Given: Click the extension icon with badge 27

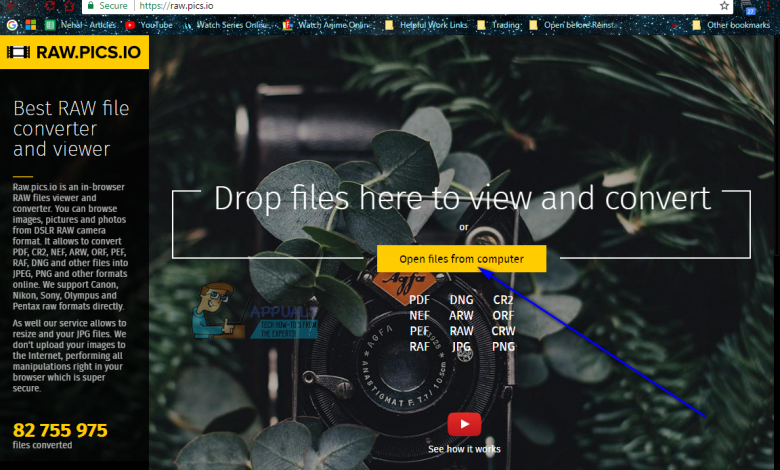Looking at the screenshot, I should click(748, 7).
